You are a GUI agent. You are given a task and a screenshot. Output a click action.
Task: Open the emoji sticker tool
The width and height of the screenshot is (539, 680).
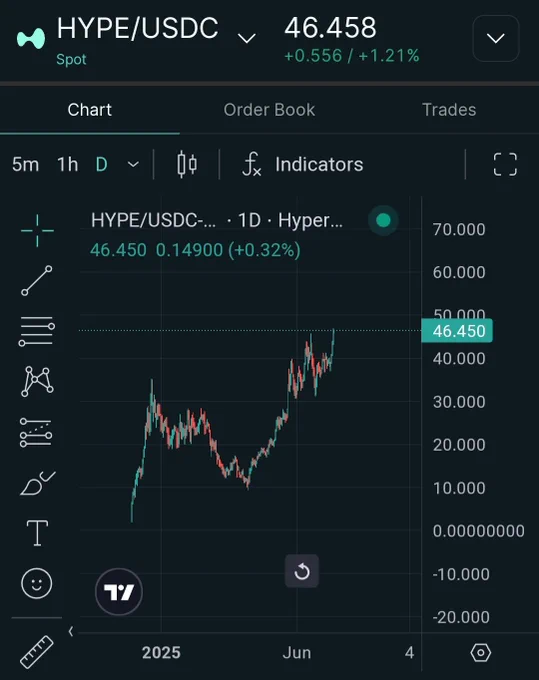36,583
